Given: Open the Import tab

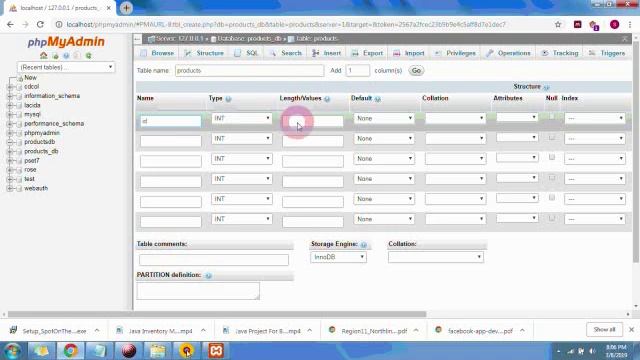Looking at the screenshot, I should [409, 53].
